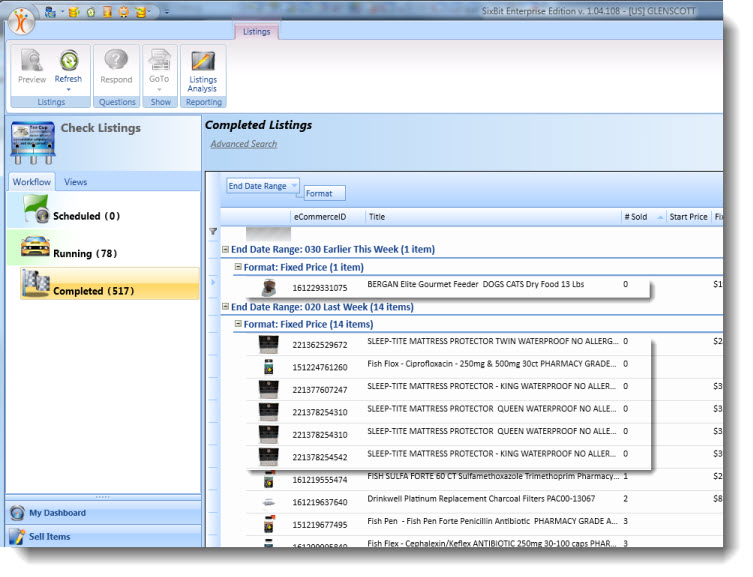Select the Listings ribbon tab
The height and width of the screenshot is (577, 753).
click(x=256, y=31)
